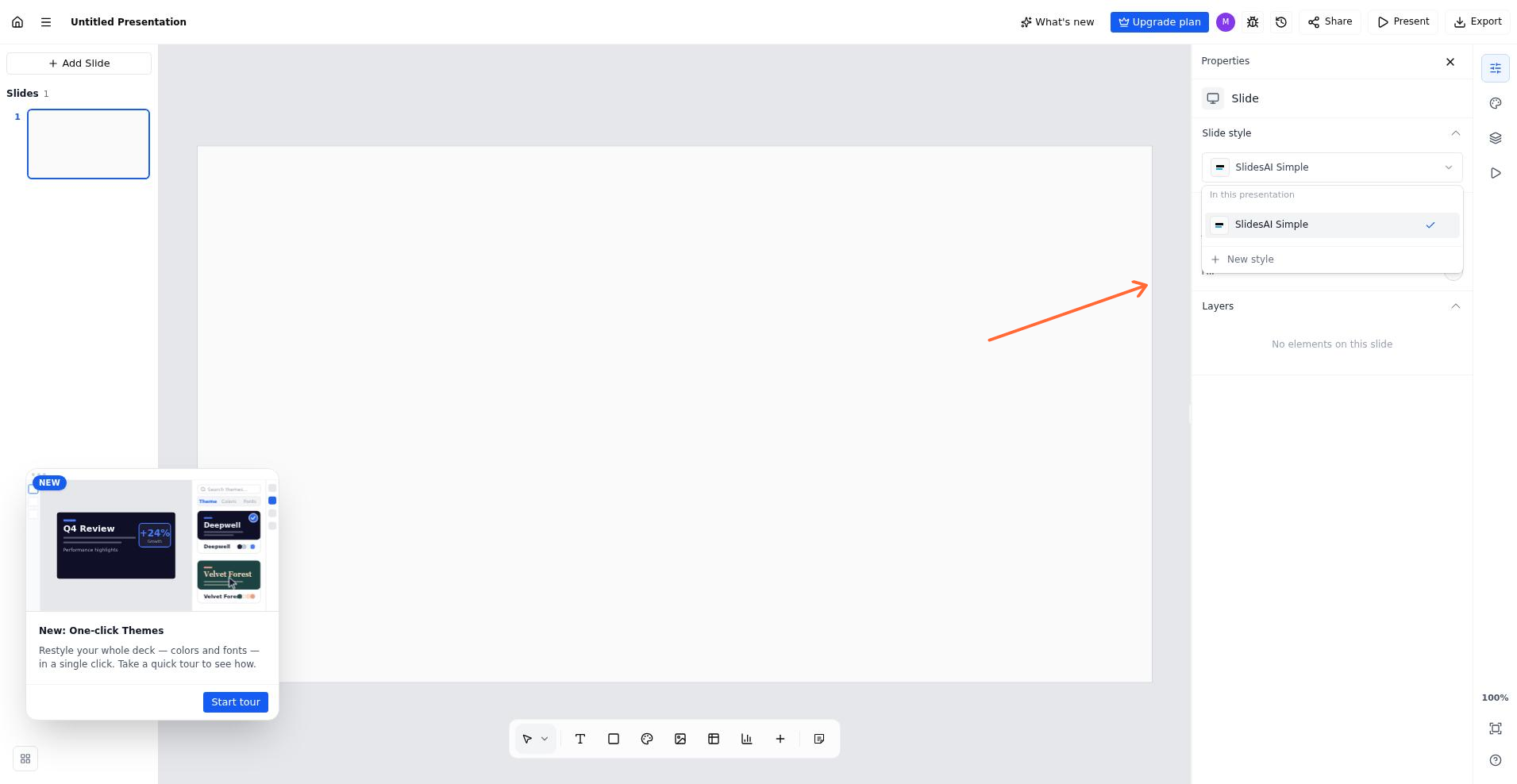The width and height of the screenshot is (1517, 784).
Task: Click the 'New: One-click Themes' heading
Action: point(102,631)
